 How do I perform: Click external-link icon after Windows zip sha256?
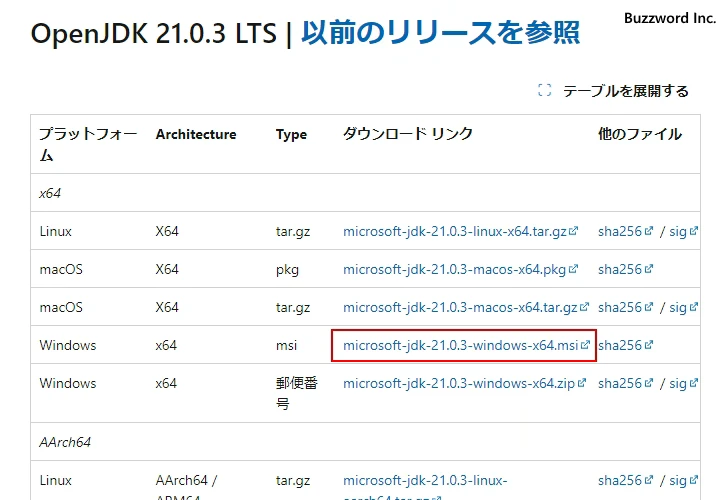point(649,383)
